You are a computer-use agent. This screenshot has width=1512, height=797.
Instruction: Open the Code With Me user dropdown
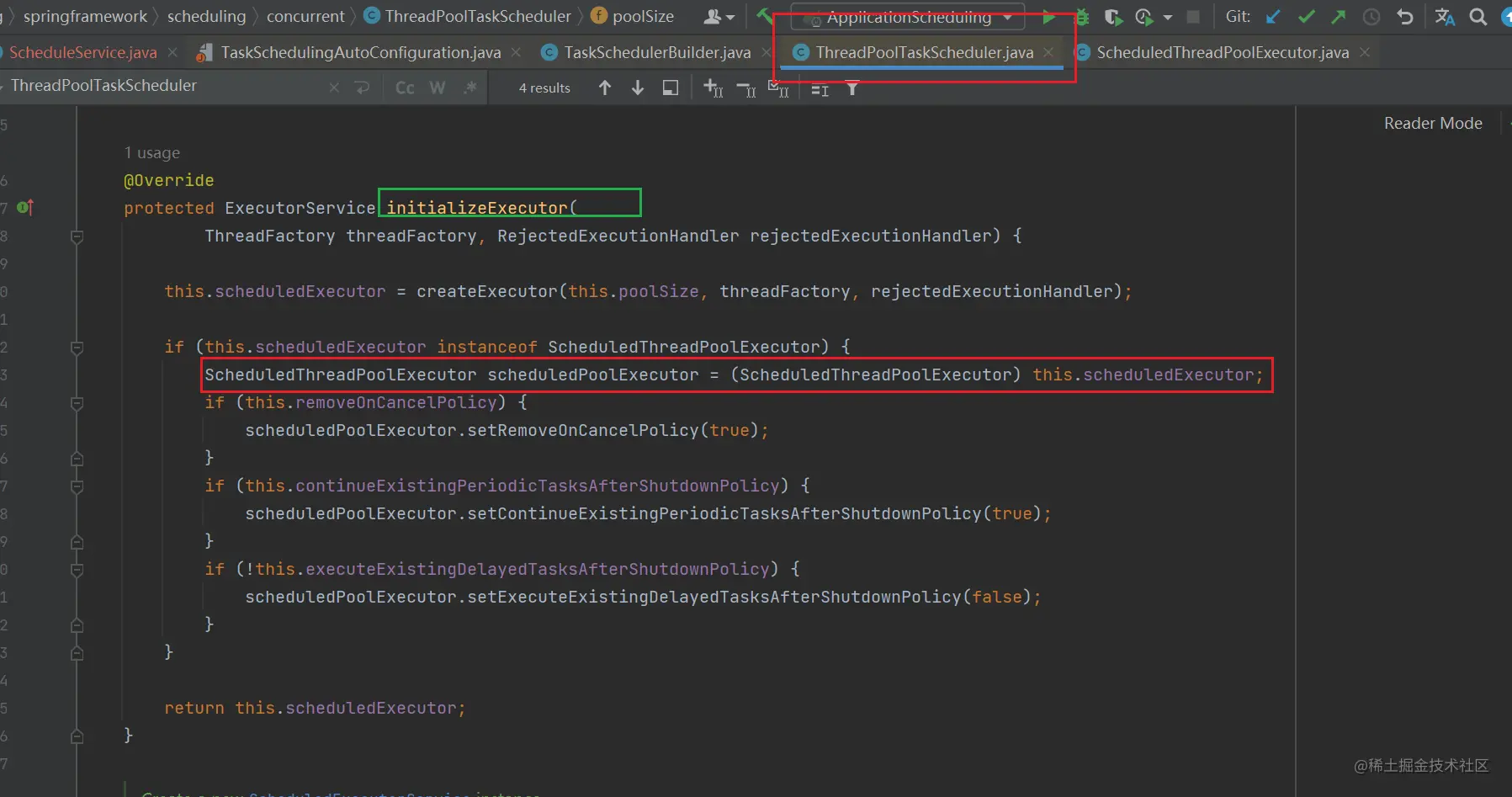(719, 17)
